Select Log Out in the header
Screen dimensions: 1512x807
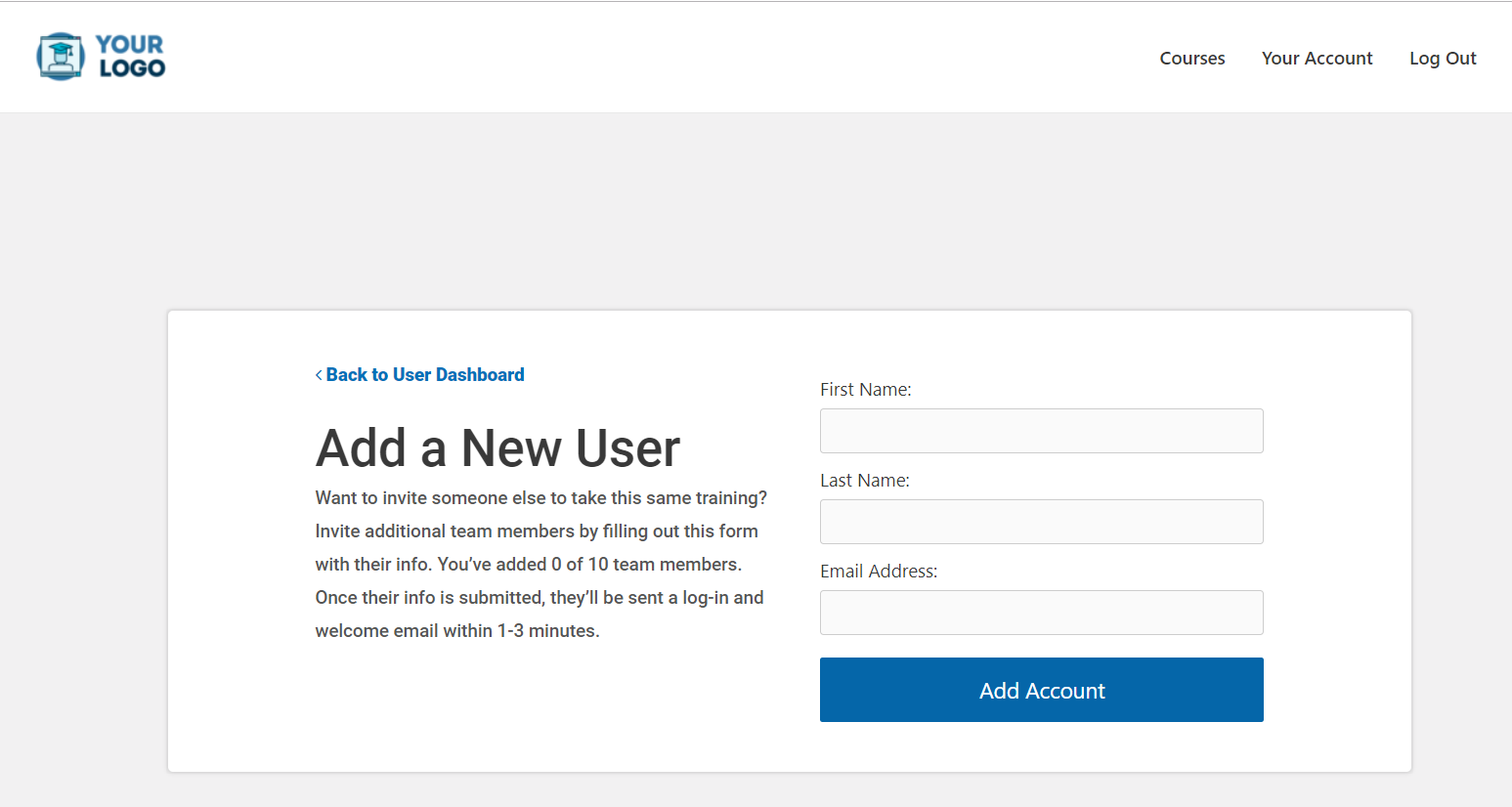pos(1443,59)
